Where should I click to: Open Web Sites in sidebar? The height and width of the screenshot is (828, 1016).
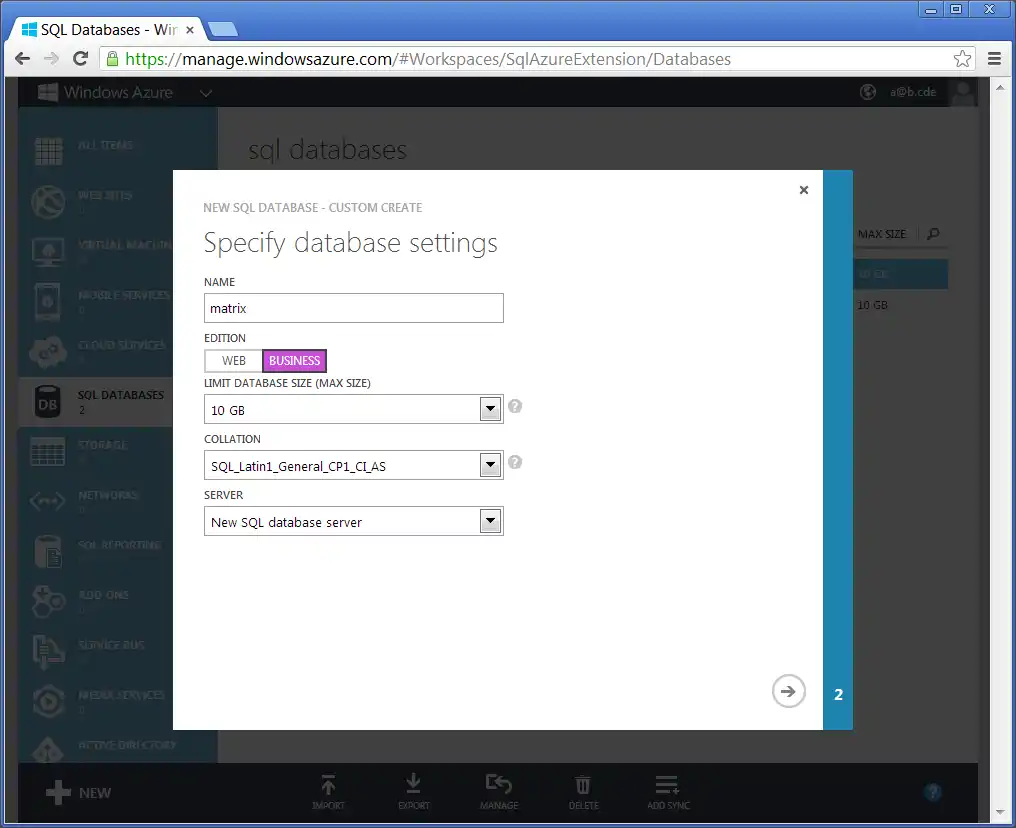96,201
